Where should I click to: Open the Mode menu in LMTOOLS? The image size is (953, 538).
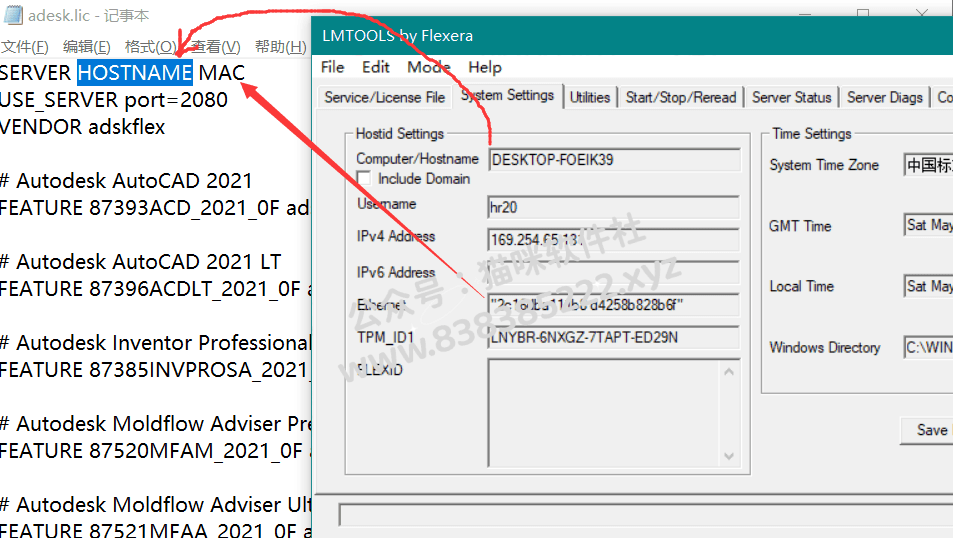[428, 67]
